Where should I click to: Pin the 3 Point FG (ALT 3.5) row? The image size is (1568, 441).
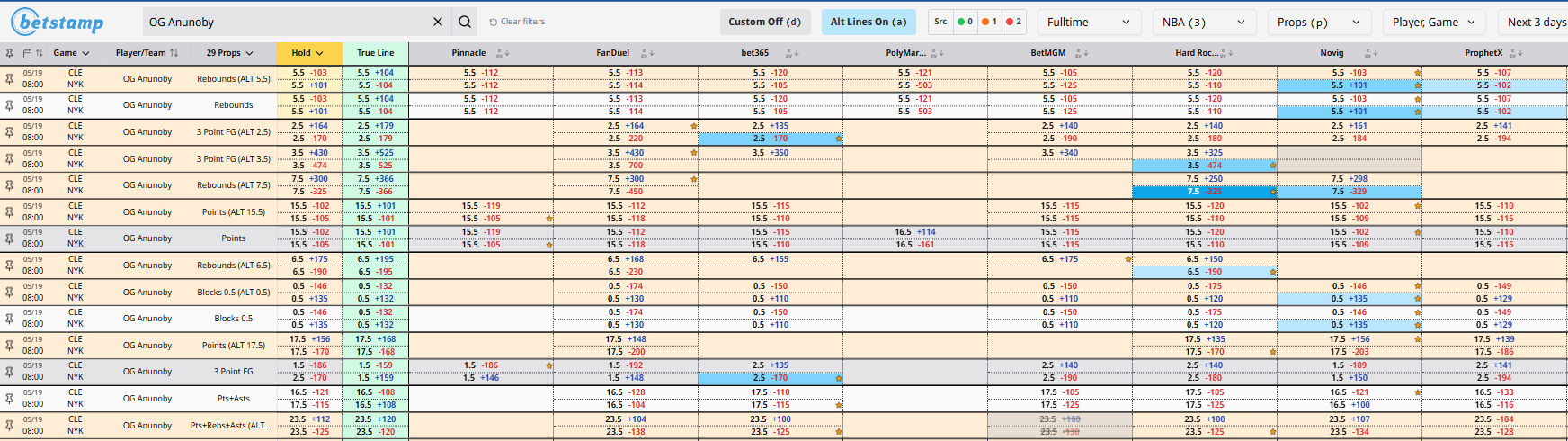coord(9,159)
